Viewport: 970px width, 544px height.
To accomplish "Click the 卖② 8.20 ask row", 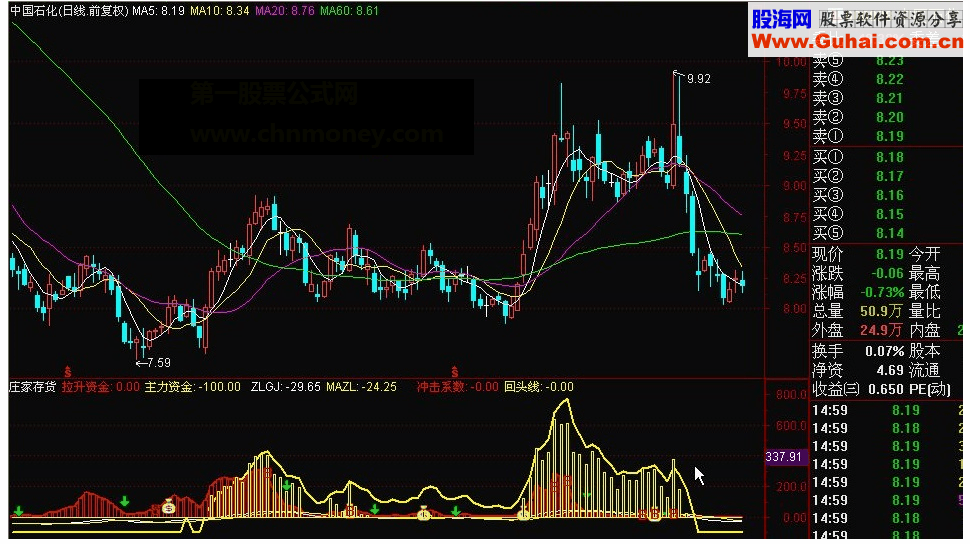I will [859, 118].
